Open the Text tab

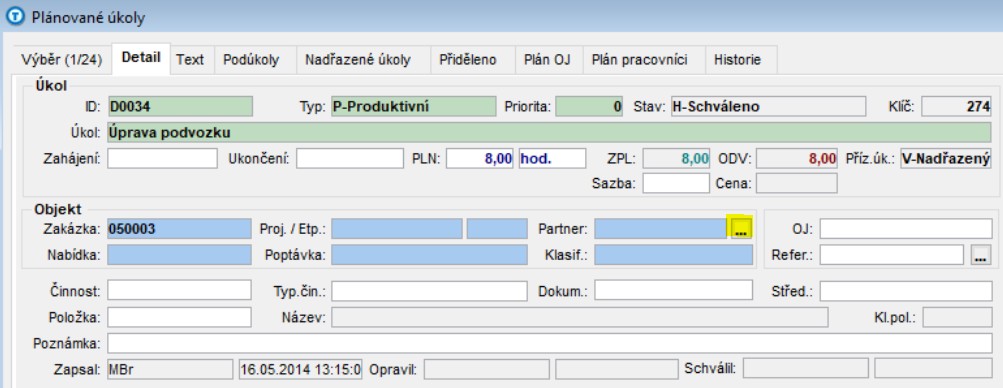coord(190,60)
